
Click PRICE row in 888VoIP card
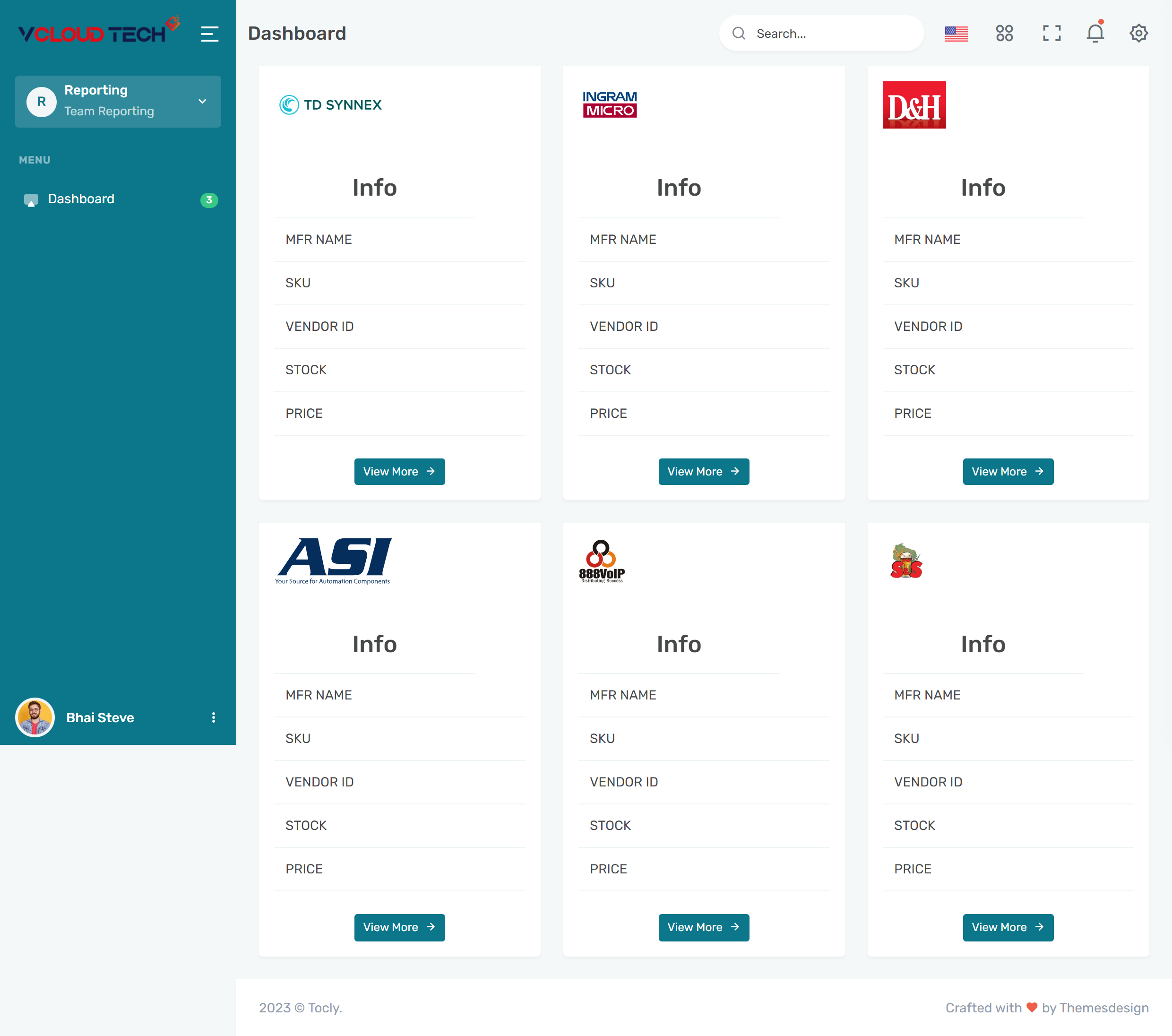coord(704,870)
